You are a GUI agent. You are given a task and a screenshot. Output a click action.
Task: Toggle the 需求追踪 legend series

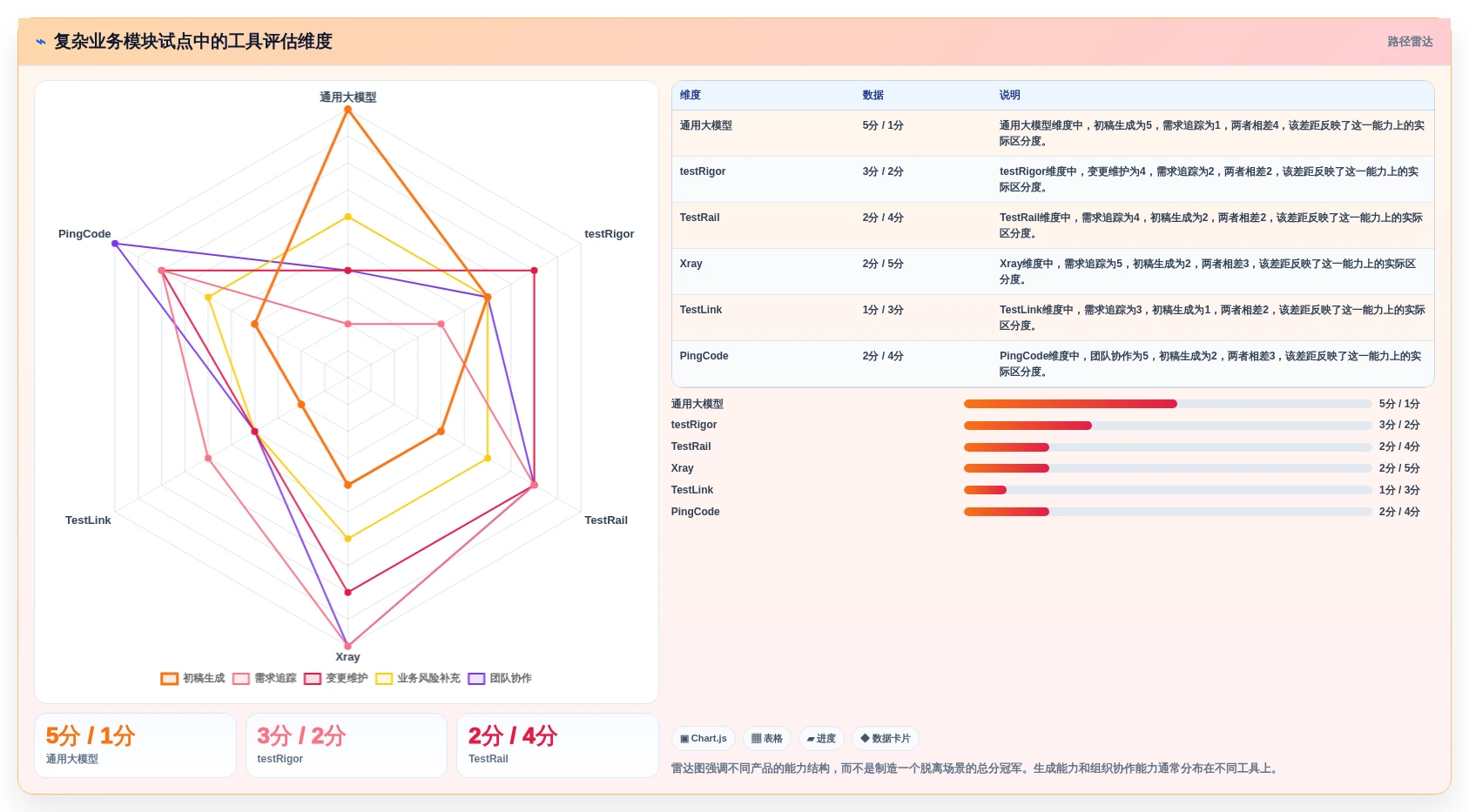265,678
